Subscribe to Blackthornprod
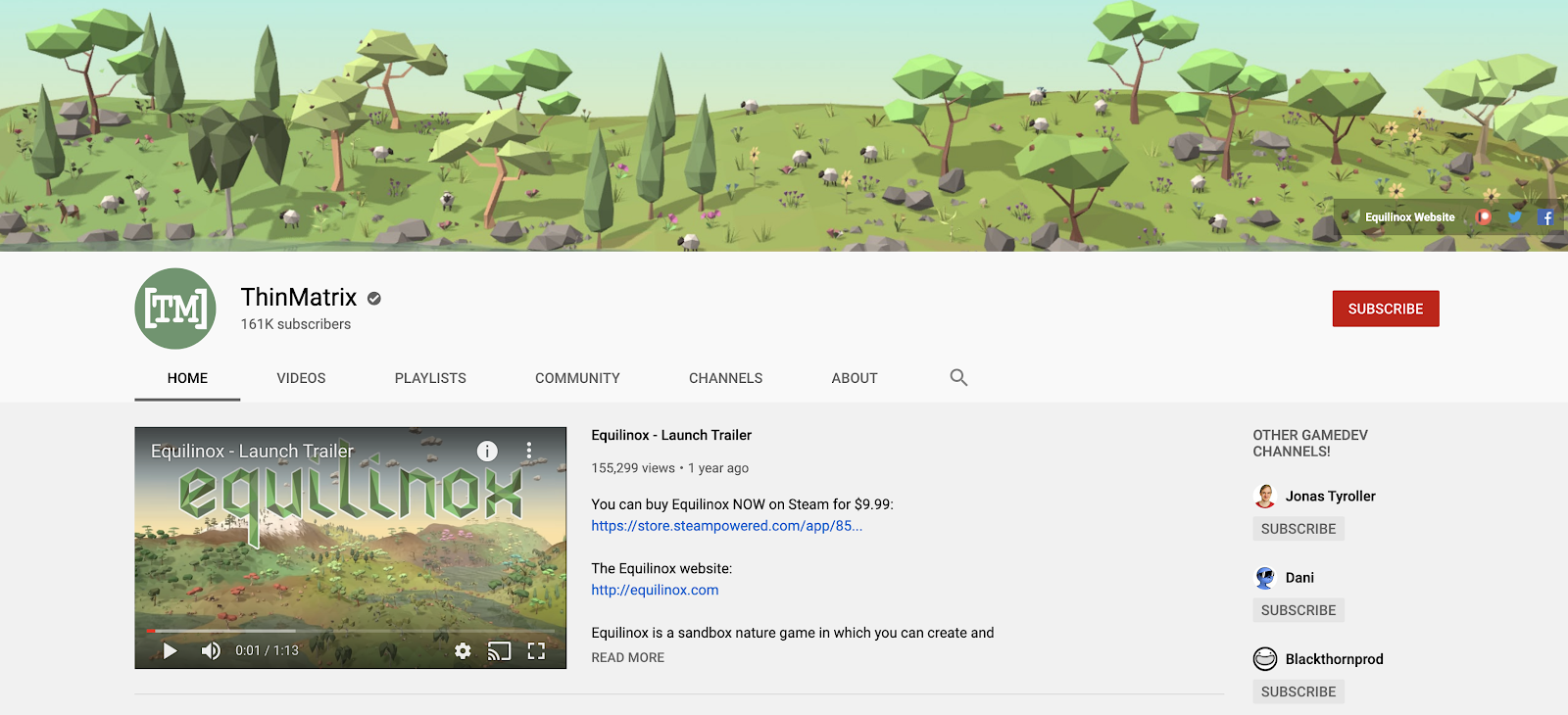1568x715 pixels. point(1298,691)
